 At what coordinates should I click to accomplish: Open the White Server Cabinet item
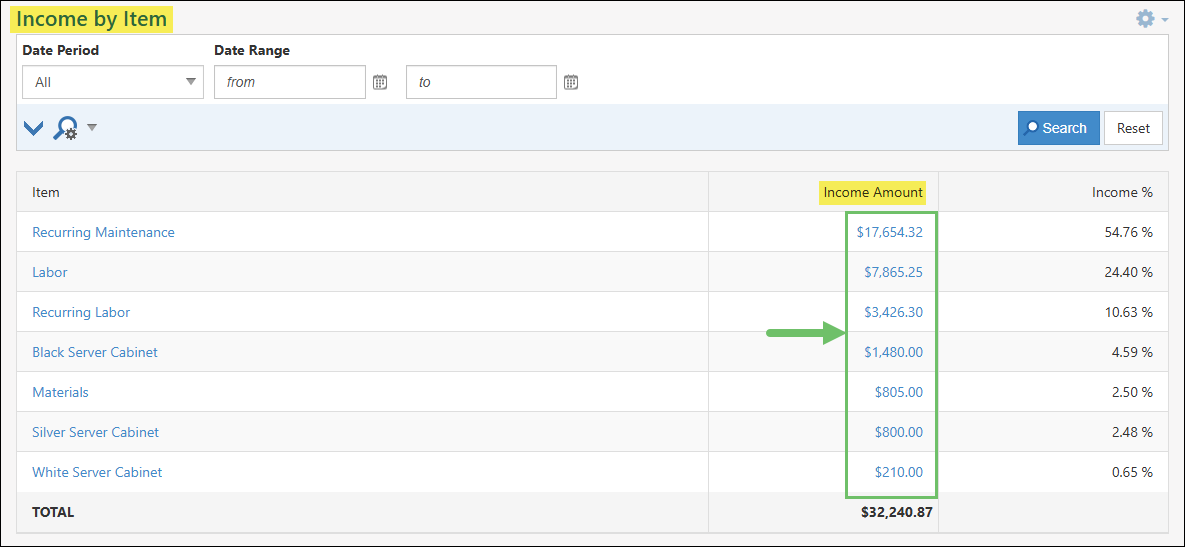(x=97, y=472)
